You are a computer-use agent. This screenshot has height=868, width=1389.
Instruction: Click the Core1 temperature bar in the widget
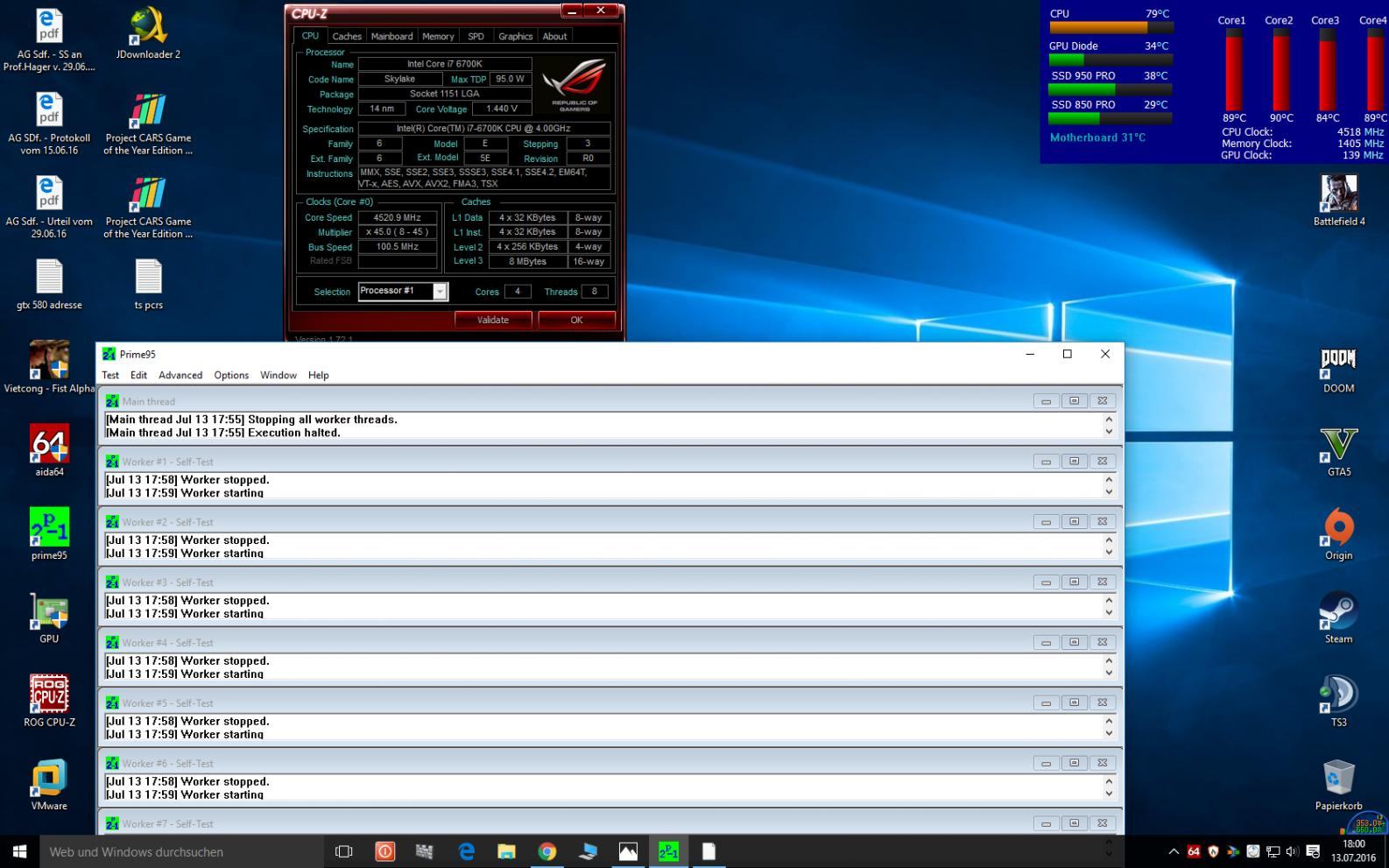pyautogui.click(x=1233, y=70)
